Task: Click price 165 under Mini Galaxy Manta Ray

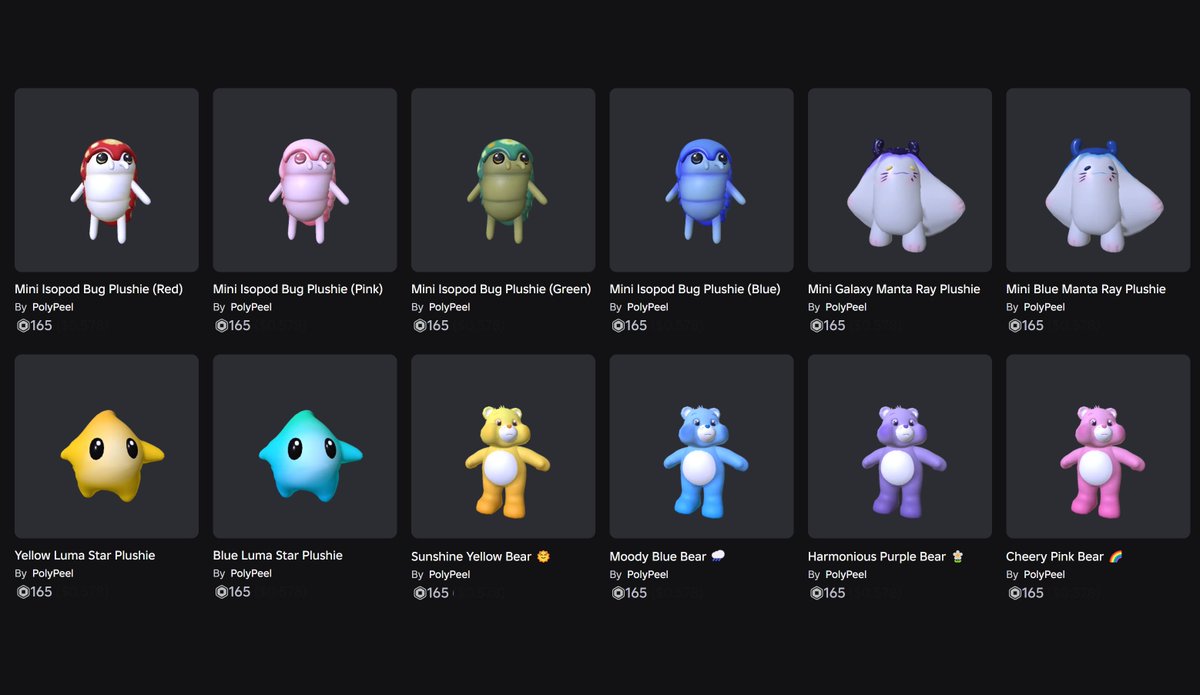Action: coord(835,325)
